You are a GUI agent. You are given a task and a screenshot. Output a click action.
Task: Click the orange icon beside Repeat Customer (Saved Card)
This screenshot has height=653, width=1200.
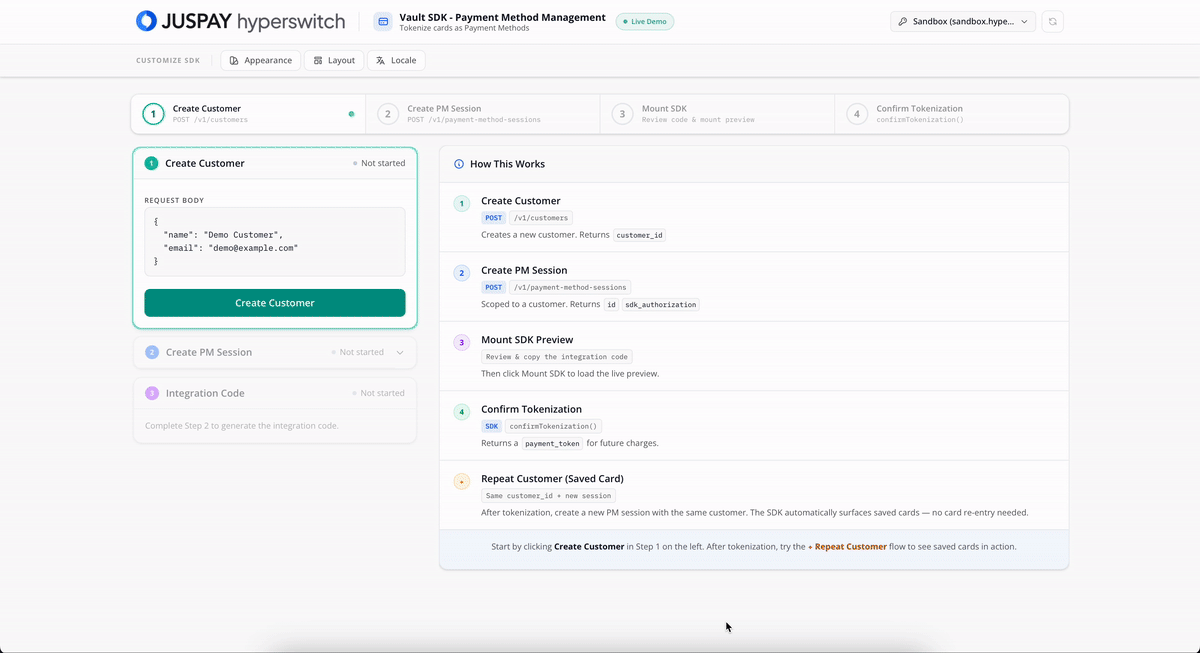pyautogui.click(x=461, y=481)
